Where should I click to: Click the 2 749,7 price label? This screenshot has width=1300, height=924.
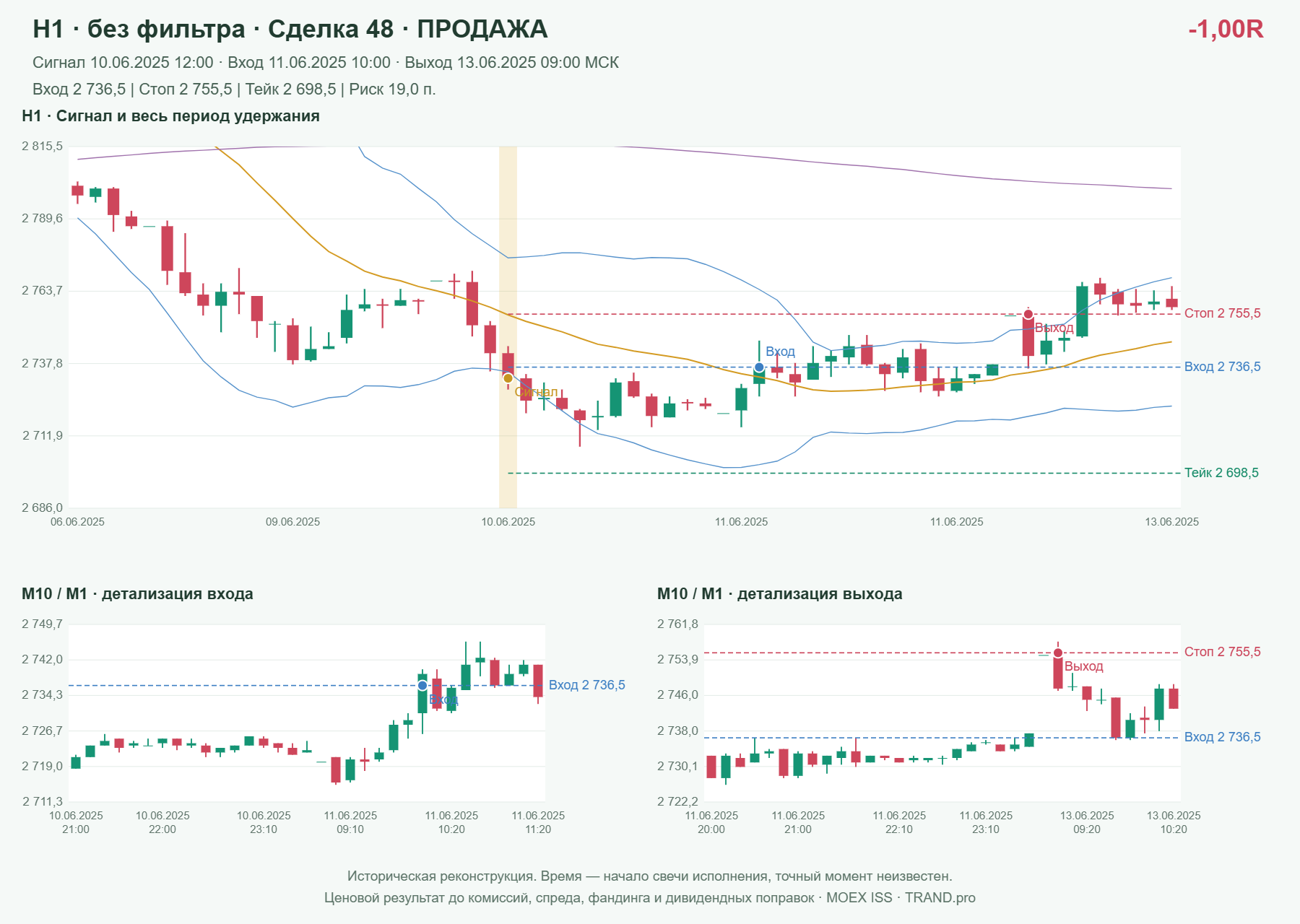tap(42, 624)
